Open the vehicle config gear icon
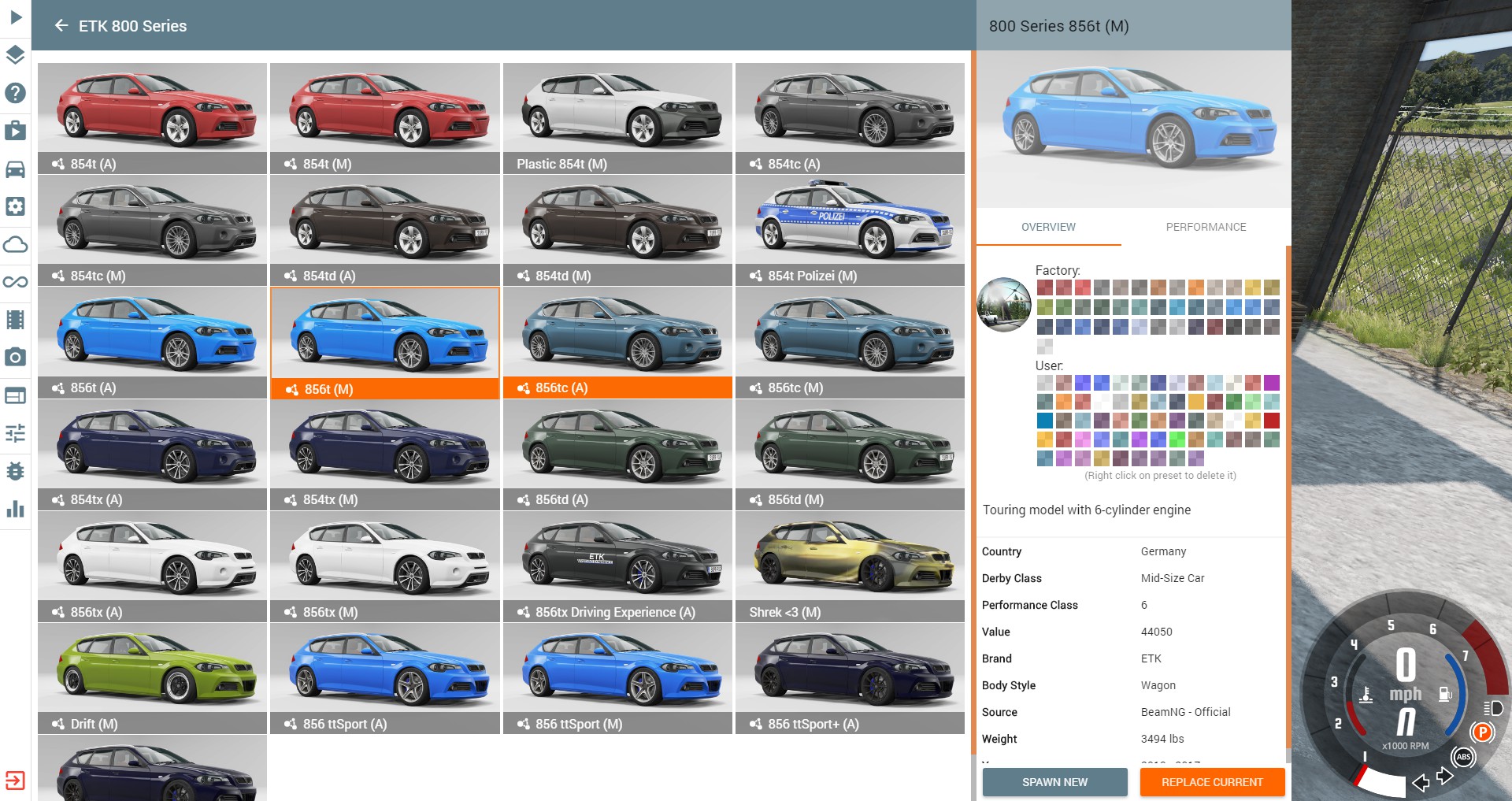 (x=15, y=206)
